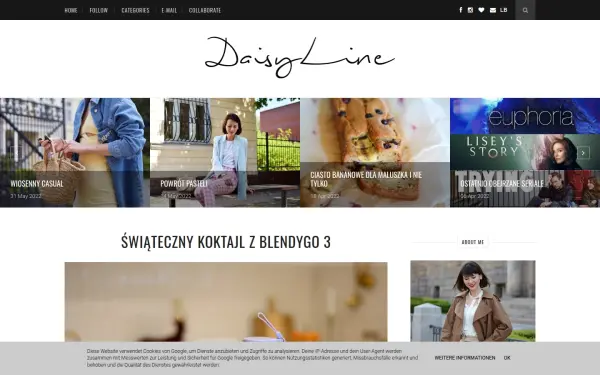600x375 pixels.
Task: Open the Powrót Pasteli post
Action: click(184, 184)
